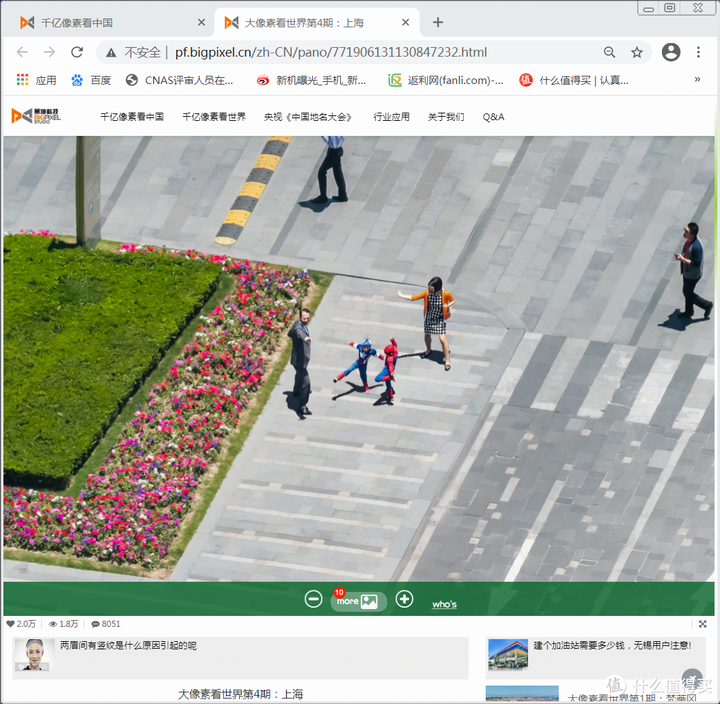Close the 大像素看世界第4期 tab
Viewport: 720px width, 704px height.
[x=405, y=22]
